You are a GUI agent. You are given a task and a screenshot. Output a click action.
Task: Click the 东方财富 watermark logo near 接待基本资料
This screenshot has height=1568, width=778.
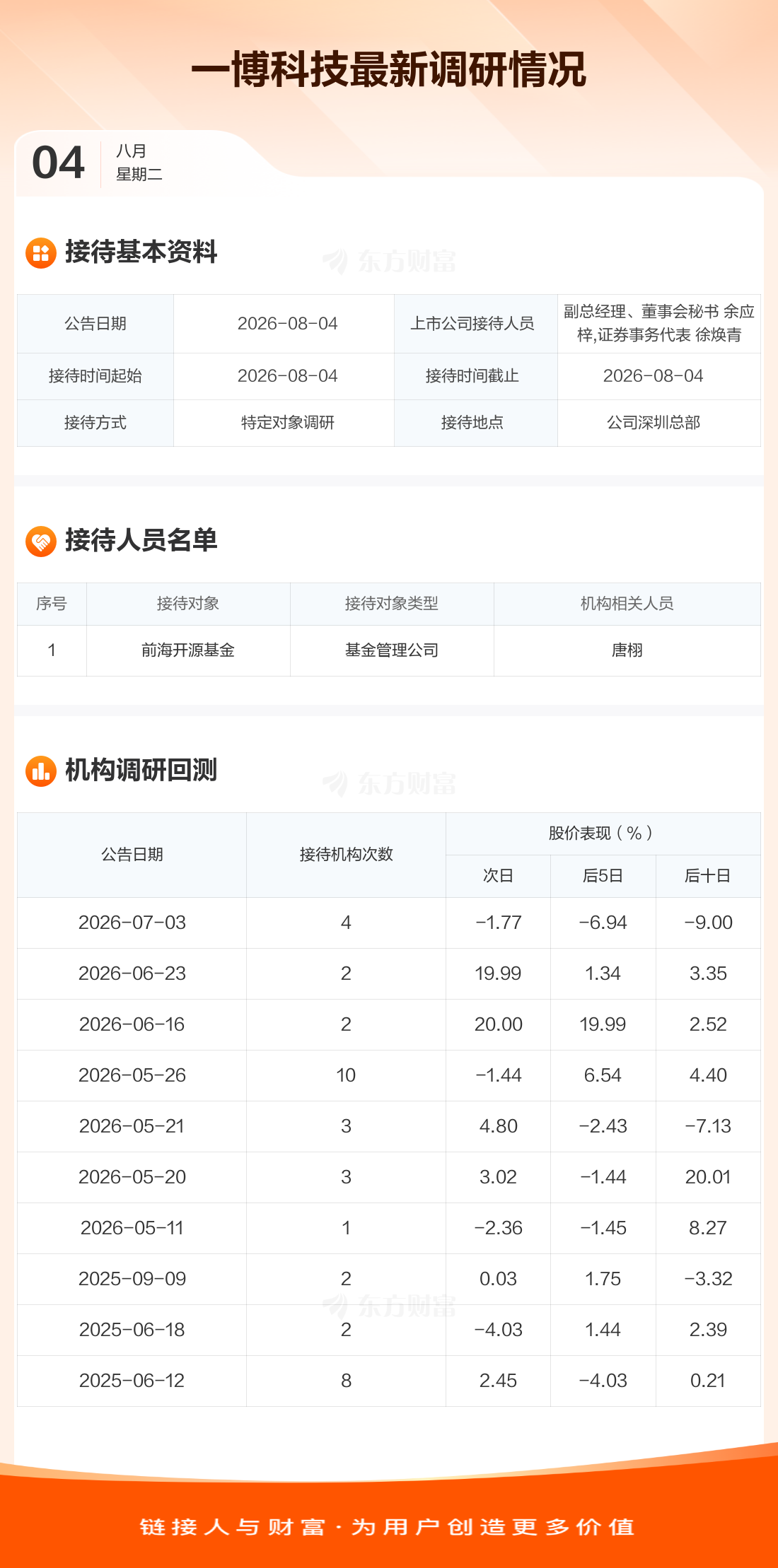[x=389, y=261]
